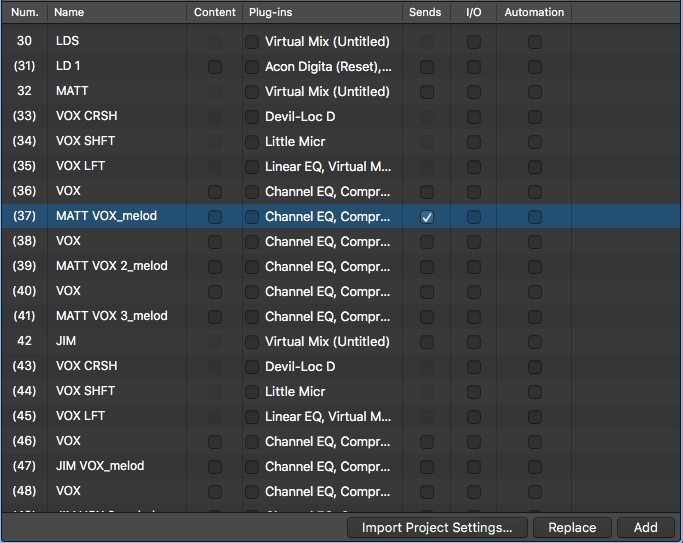Select track 48 VOX row
This screenshot has width=683, height=543.
click(x=342, y=491)
